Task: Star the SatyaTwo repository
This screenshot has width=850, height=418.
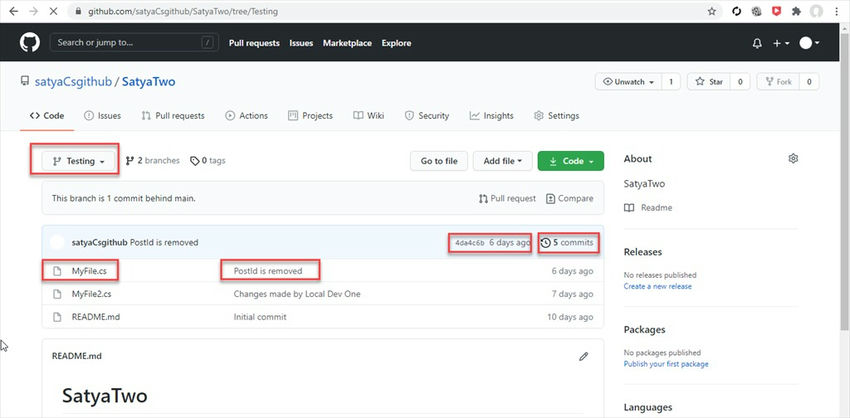Action: (x=710, y=82)
